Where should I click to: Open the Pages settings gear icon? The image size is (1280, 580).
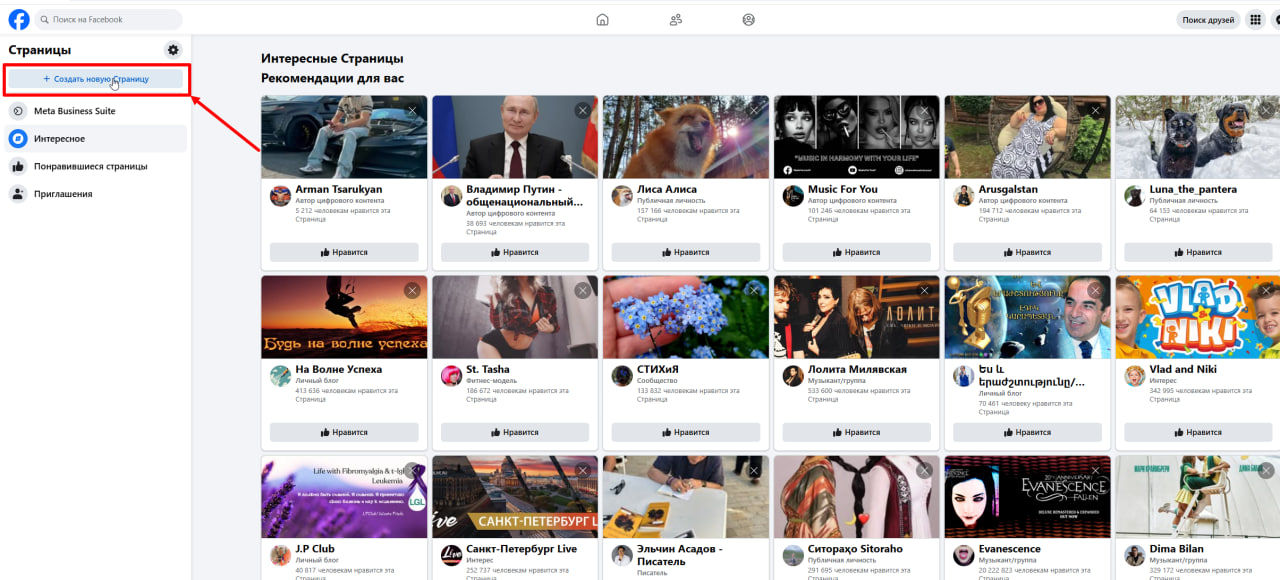click(x=173, y=50)
